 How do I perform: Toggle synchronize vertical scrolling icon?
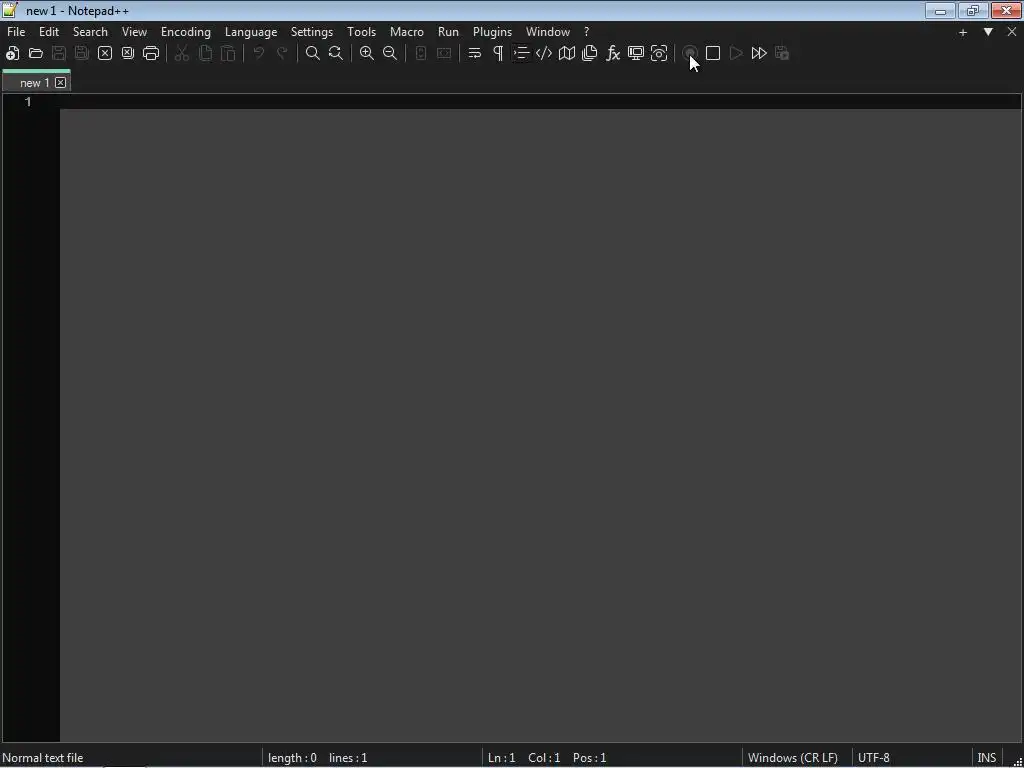421,54
